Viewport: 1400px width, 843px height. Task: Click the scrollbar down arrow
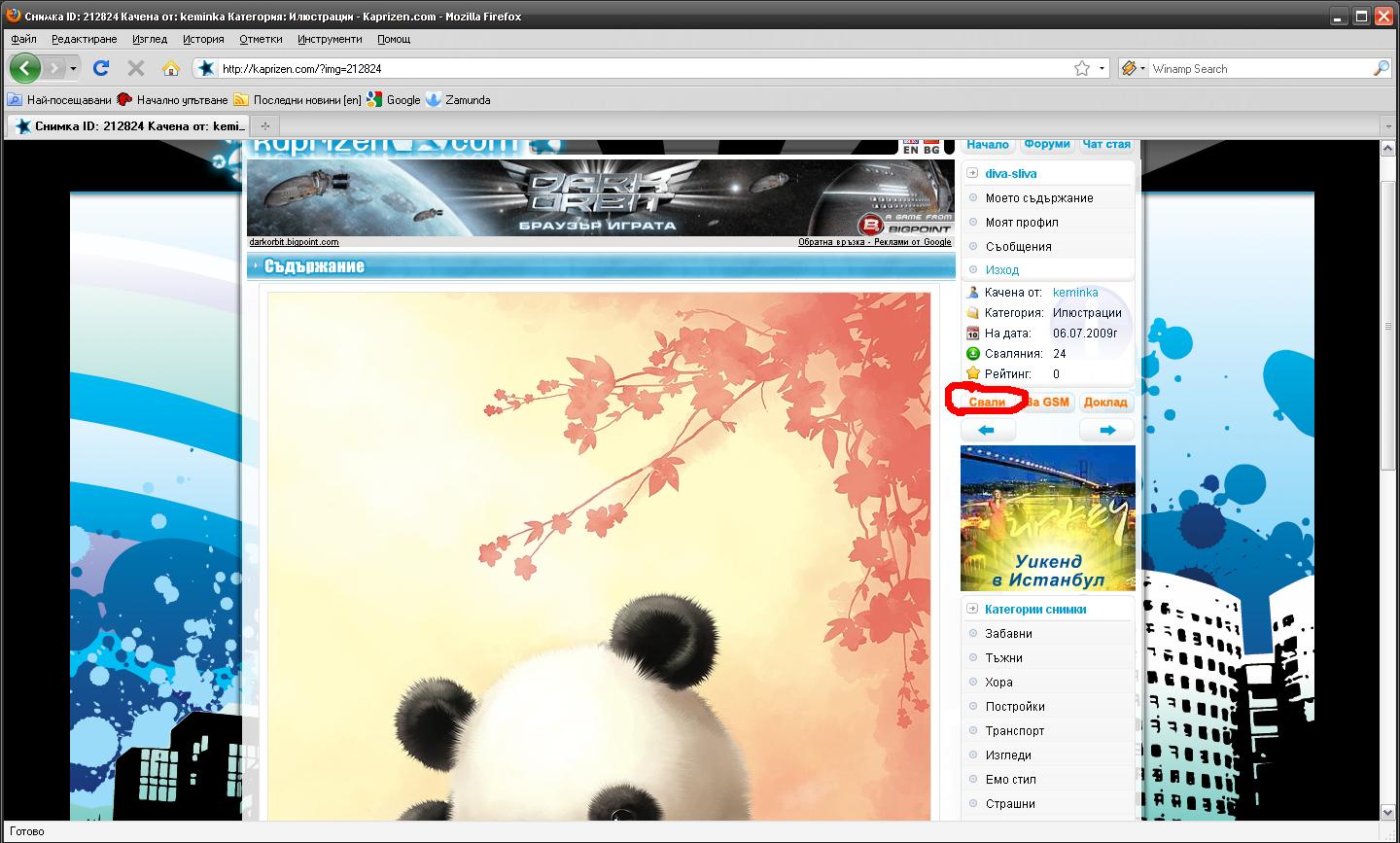pos(1390,813)
